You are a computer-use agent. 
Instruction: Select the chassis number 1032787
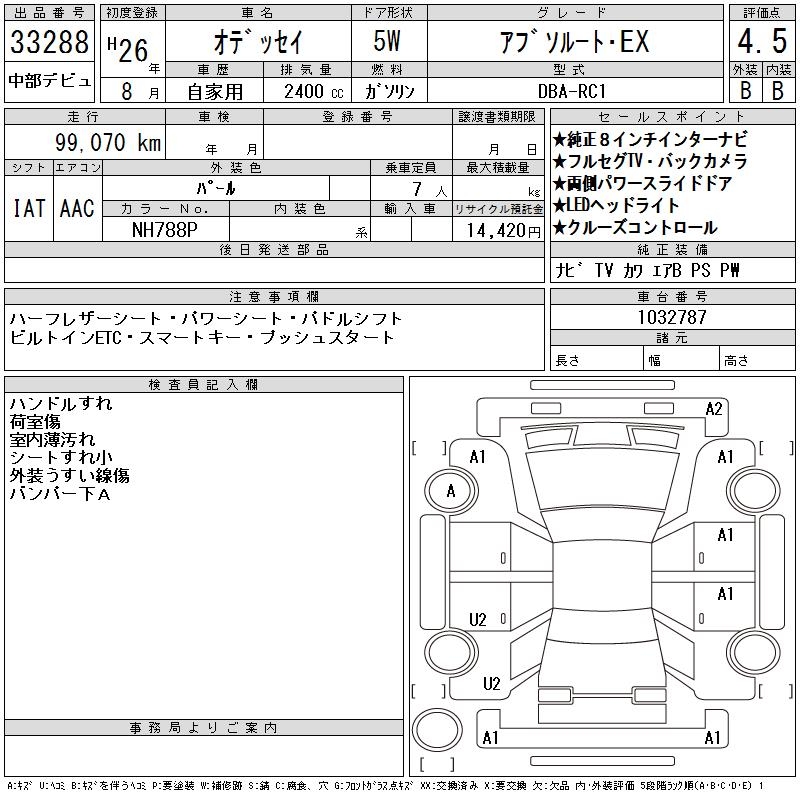672,317
